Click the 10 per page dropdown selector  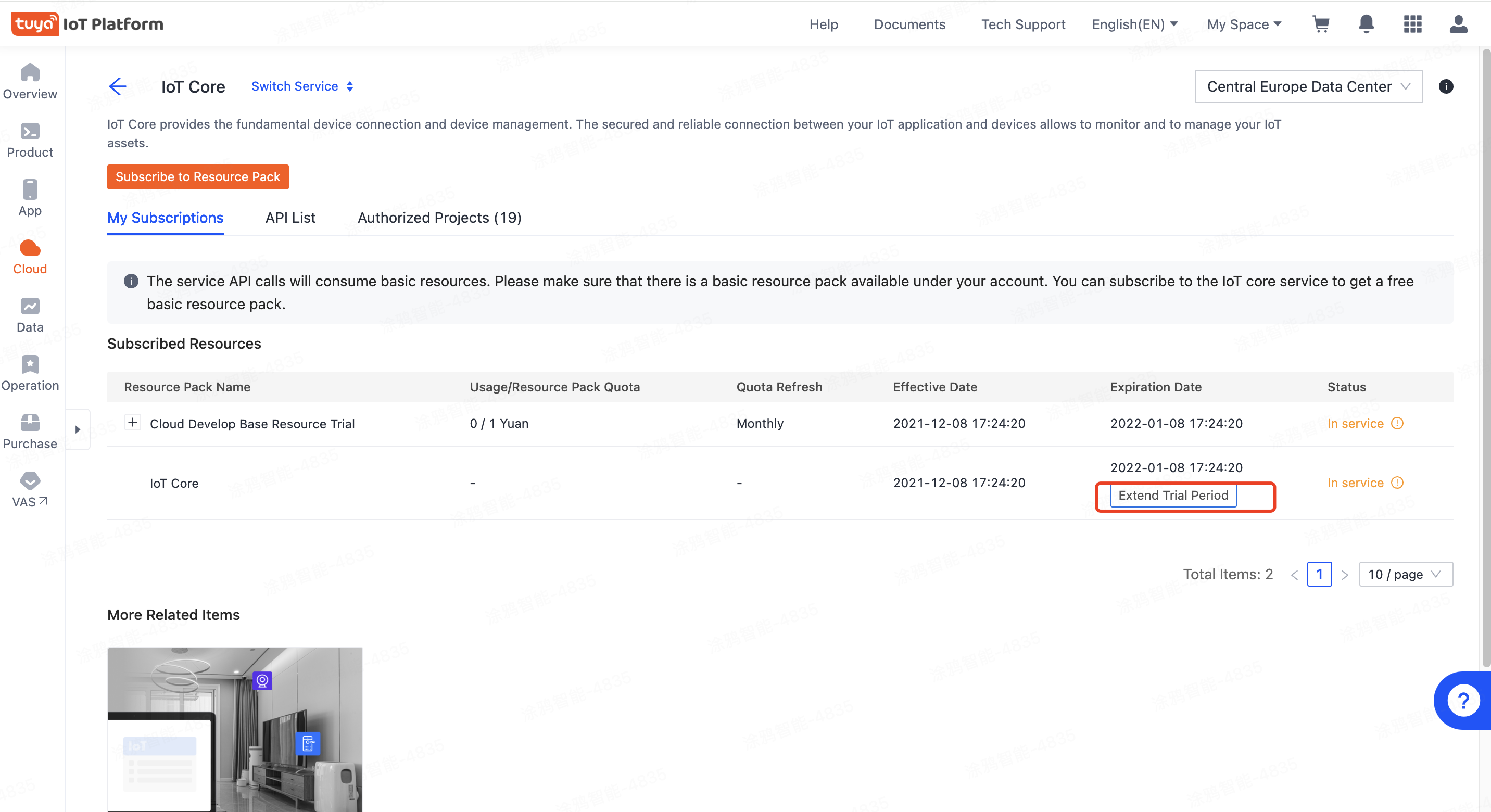pos(1406,573)
